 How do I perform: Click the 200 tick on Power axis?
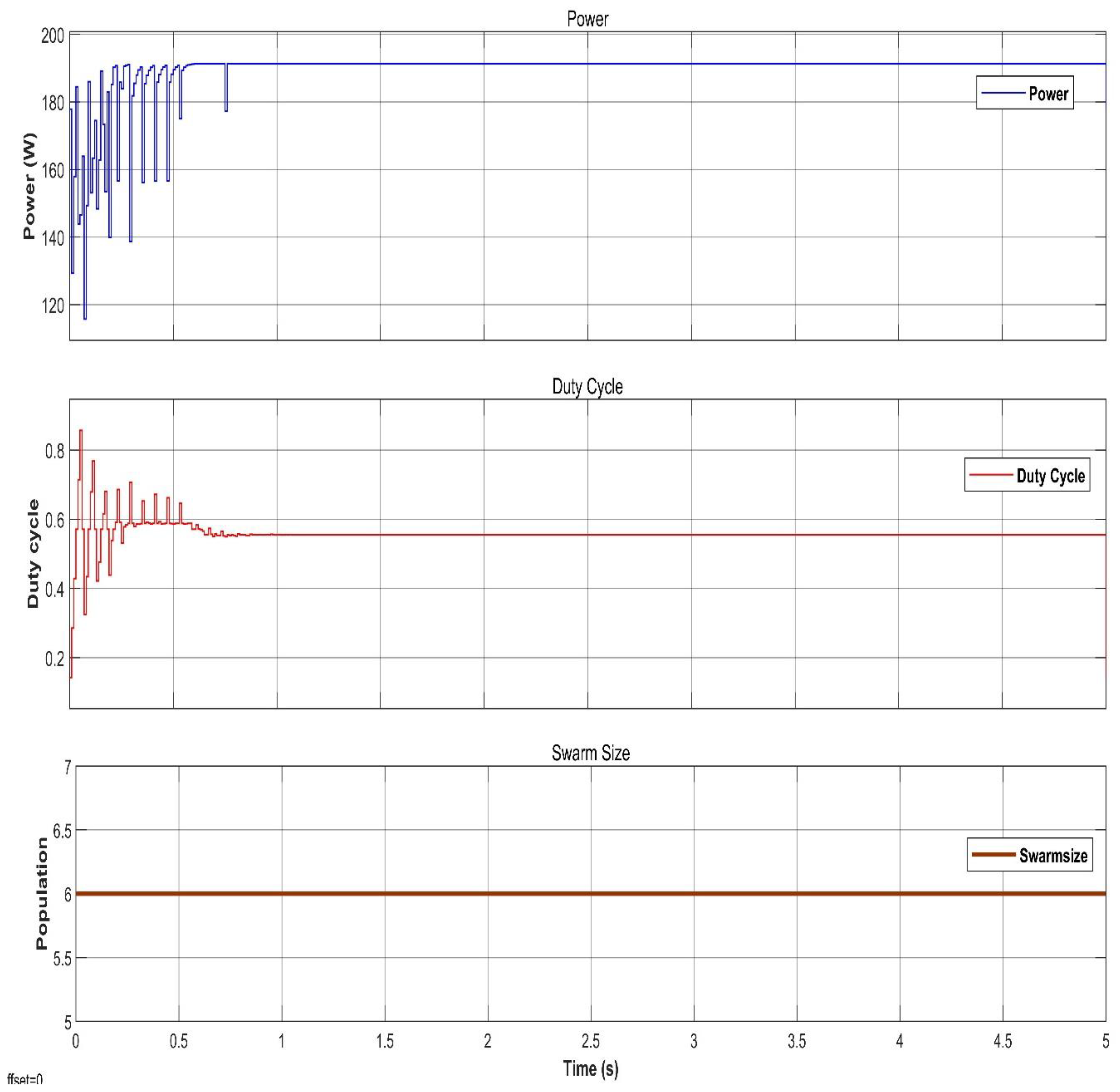point(52,36)
